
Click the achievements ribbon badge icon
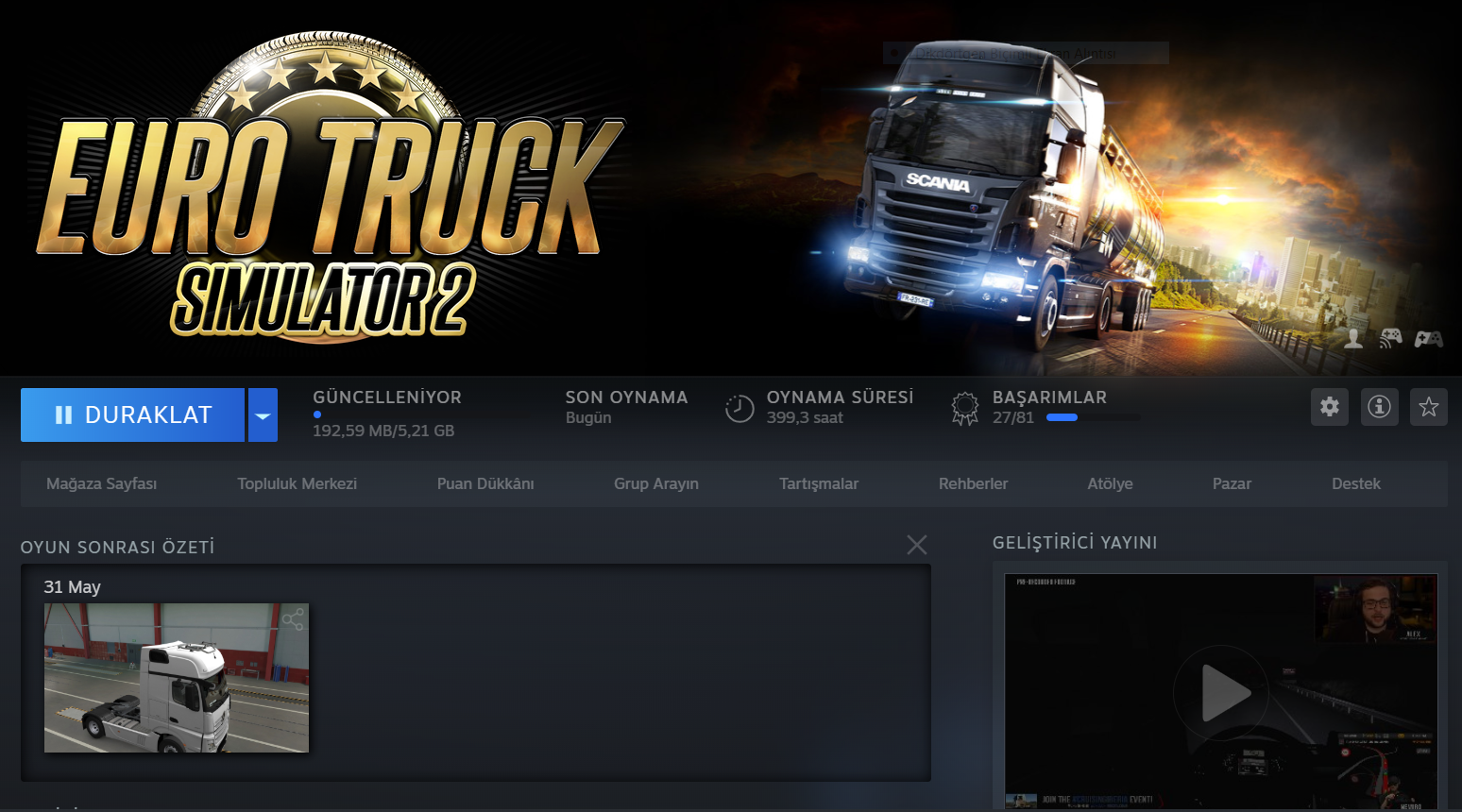[x=965, y=408]
